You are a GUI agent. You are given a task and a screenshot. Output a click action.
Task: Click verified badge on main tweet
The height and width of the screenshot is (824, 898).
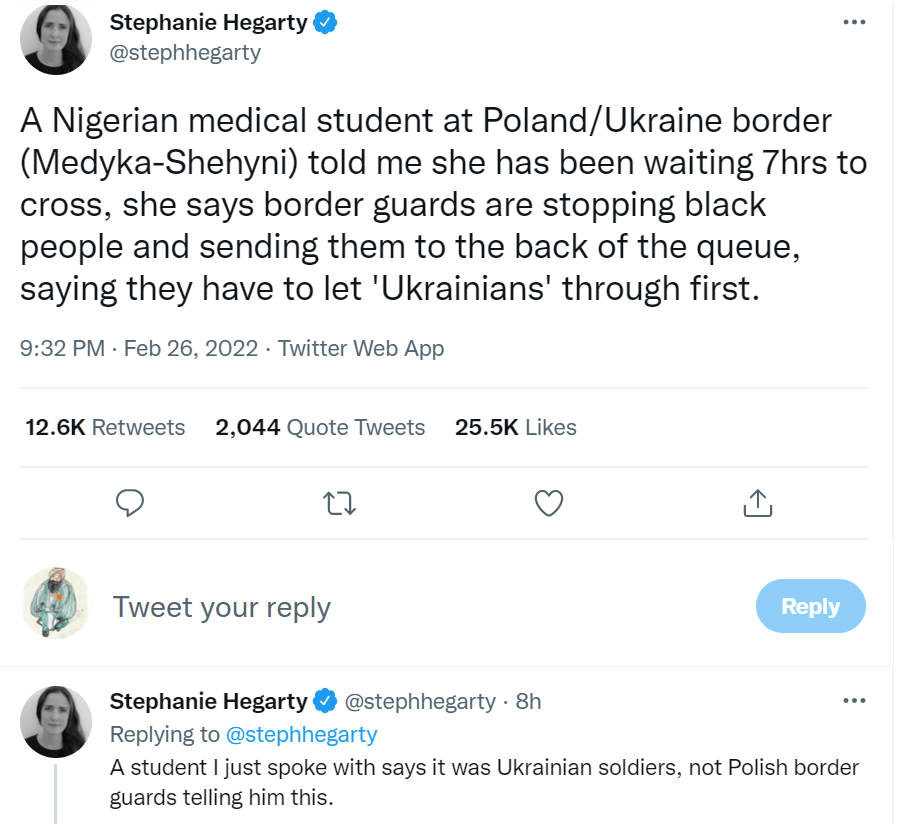[x=326, y=23]
